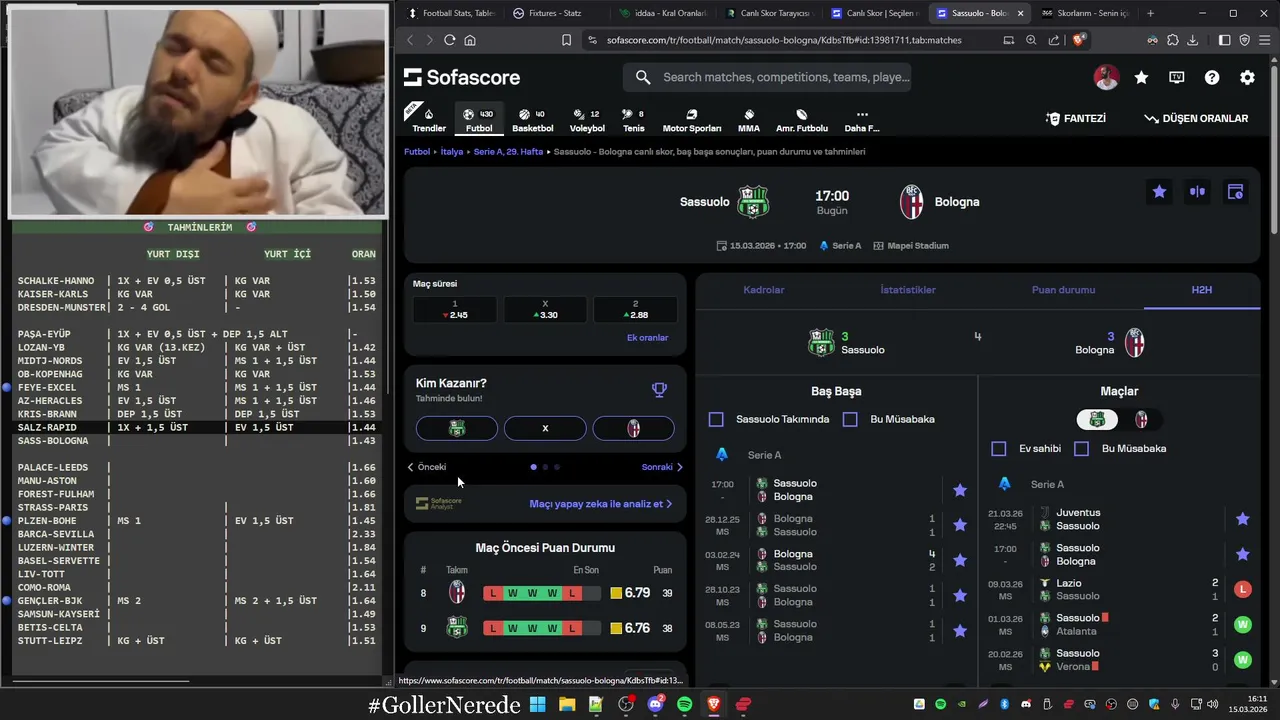Open the browser hamburger menu

click(x=1264, y=40)
